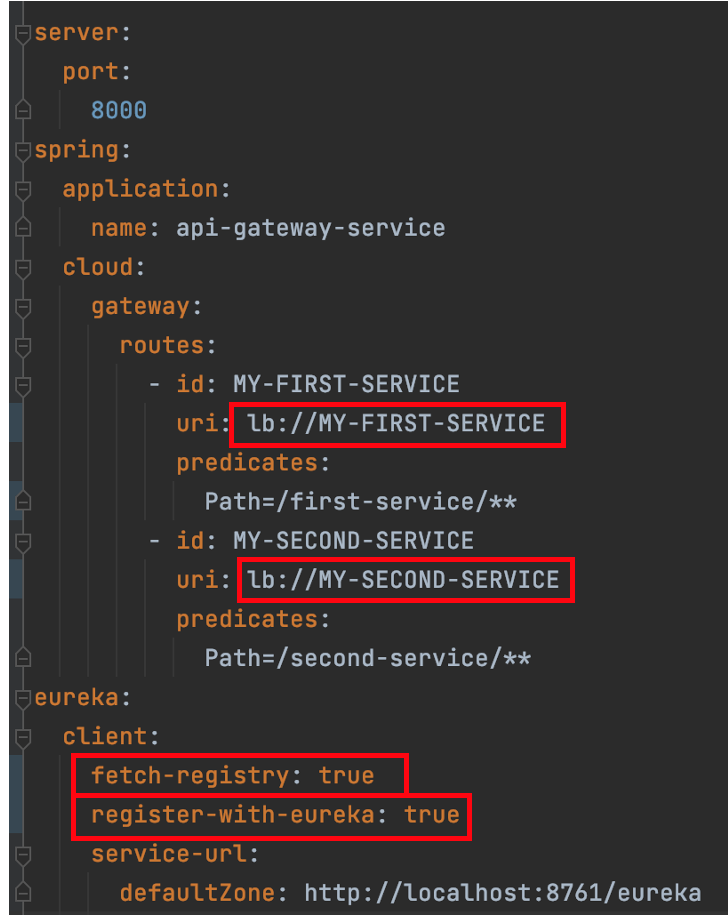
Task: Click the Path=/second-service/** predicate
Action: click(x=367, y=658)
